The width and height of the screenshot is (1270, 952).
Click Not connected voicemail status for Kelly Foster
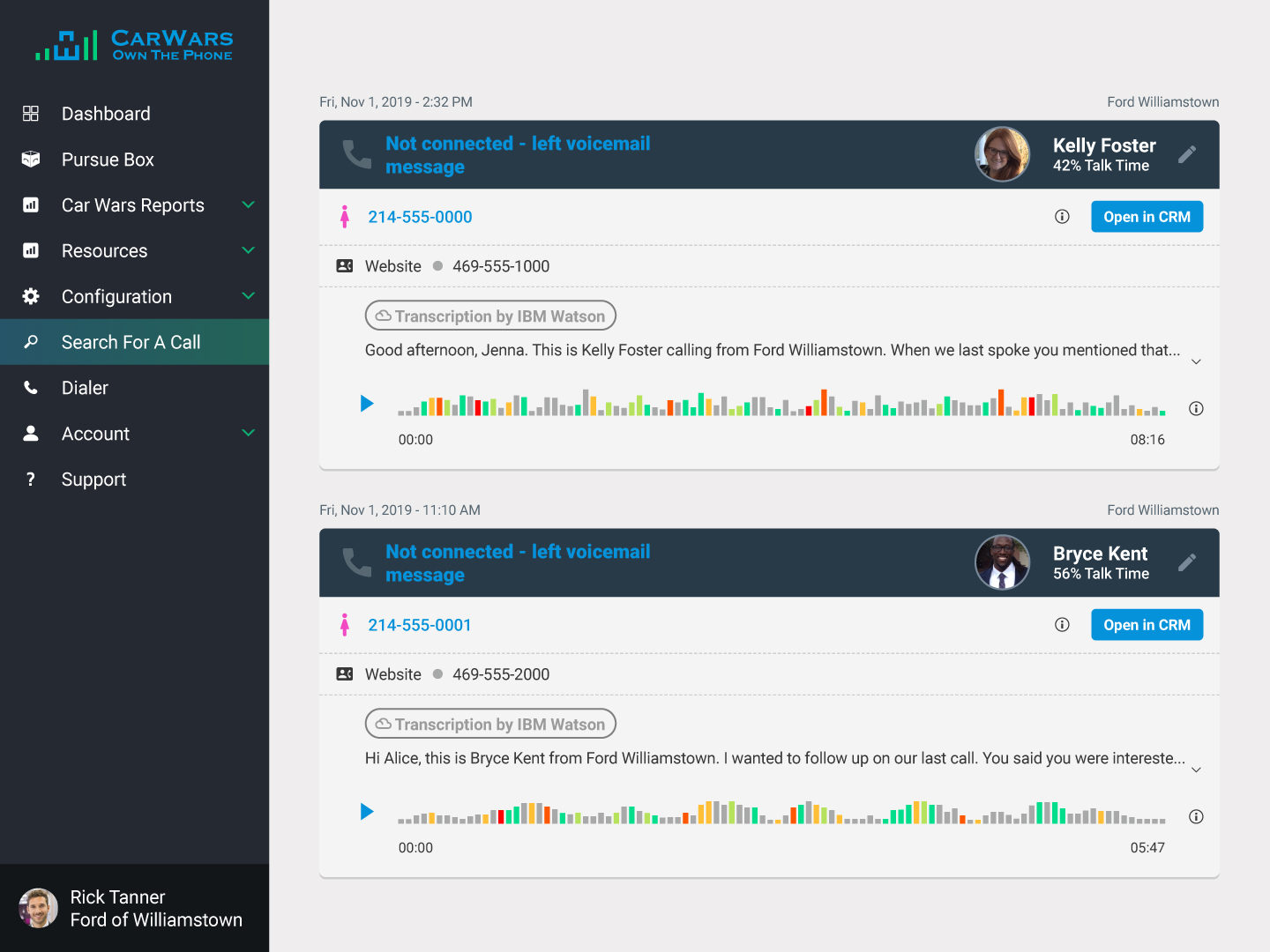pos(518,155)
